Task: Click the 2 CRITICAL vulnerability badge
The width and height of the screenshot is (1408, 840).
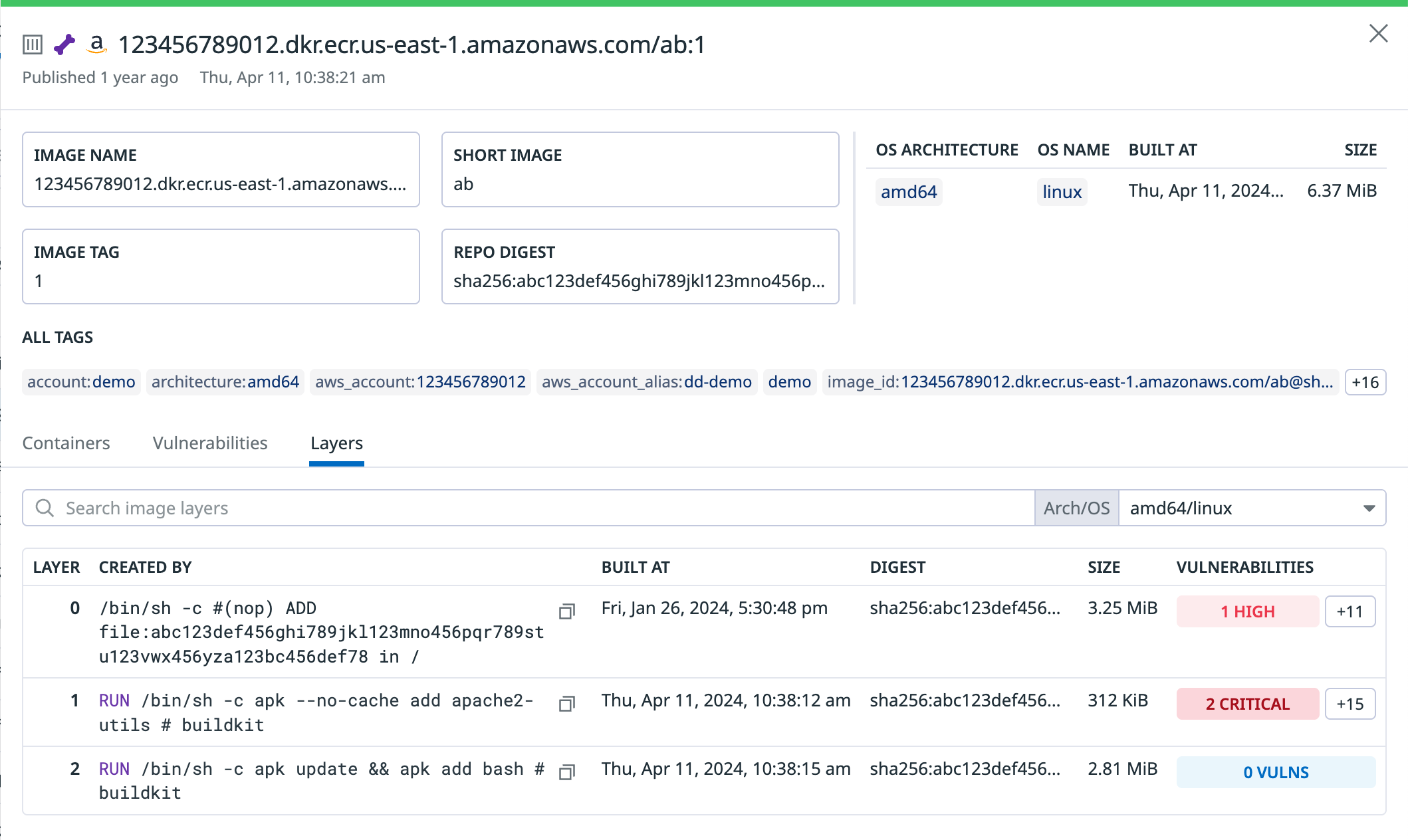Action: (1247, 704)
